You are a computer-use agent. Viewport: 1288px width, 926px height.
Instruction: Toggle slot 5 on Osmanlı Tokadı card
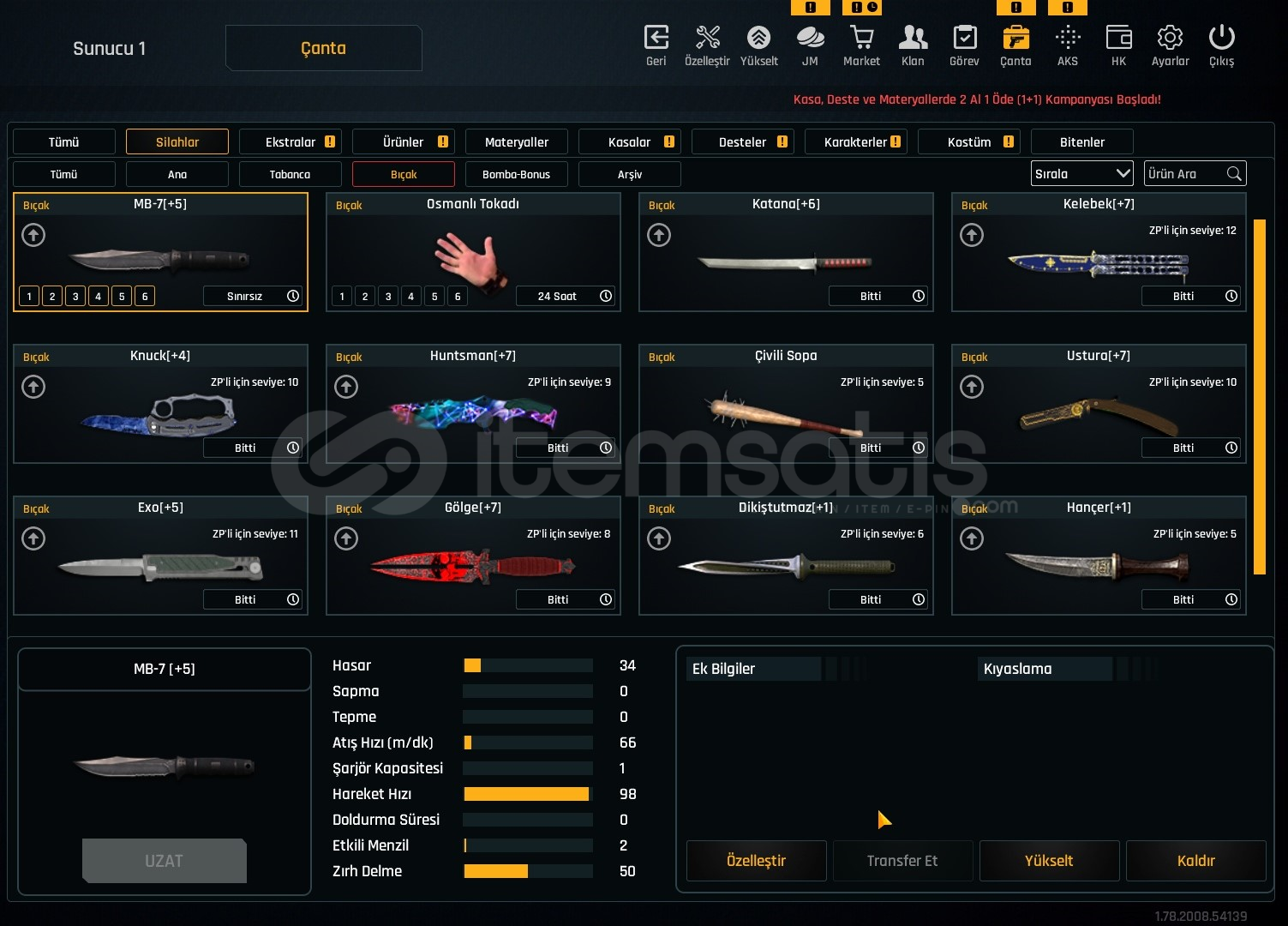(434, 296)
